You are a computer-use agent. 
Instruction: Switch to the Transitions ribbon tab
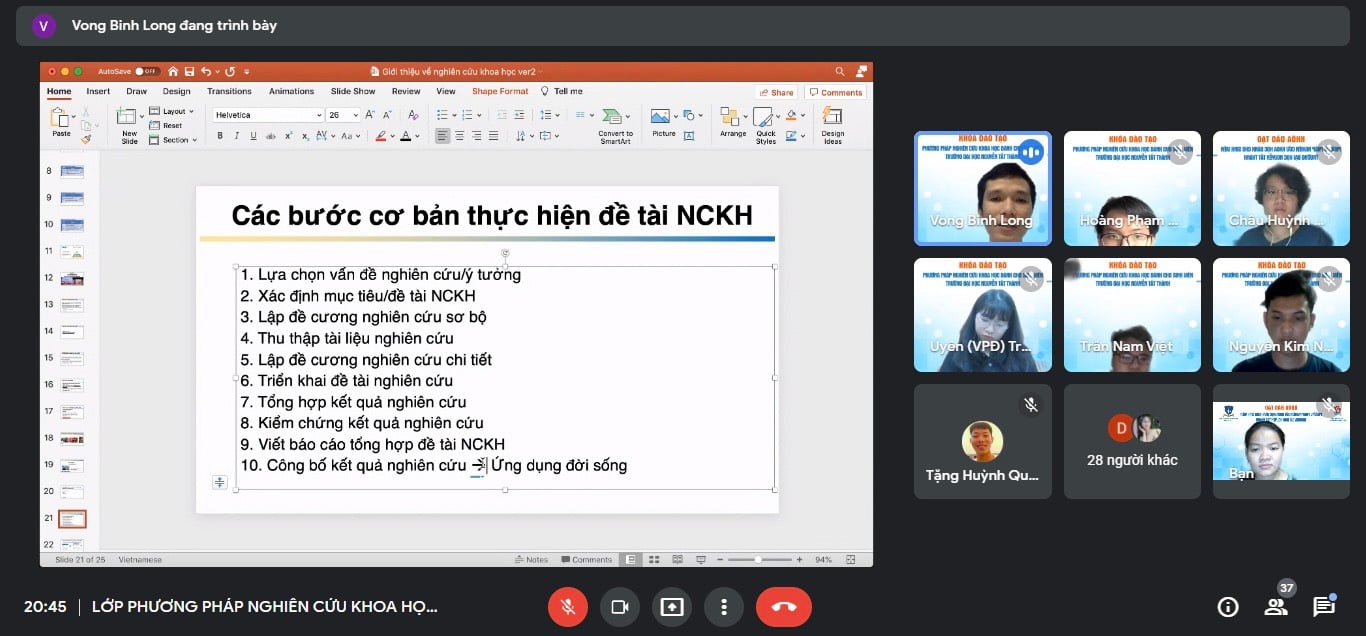[x=229, y=91]
